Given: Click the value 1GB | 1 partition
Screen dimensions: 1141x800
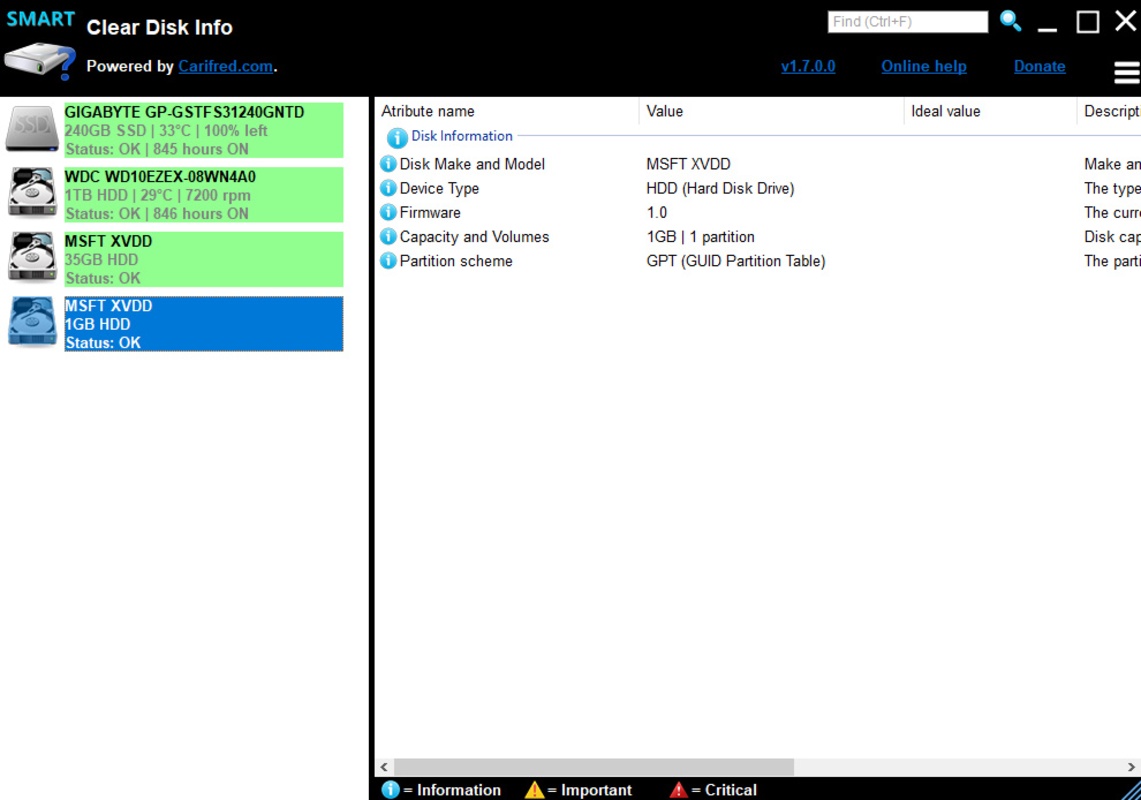Looking at the screenshot, I should coord(700,237).
